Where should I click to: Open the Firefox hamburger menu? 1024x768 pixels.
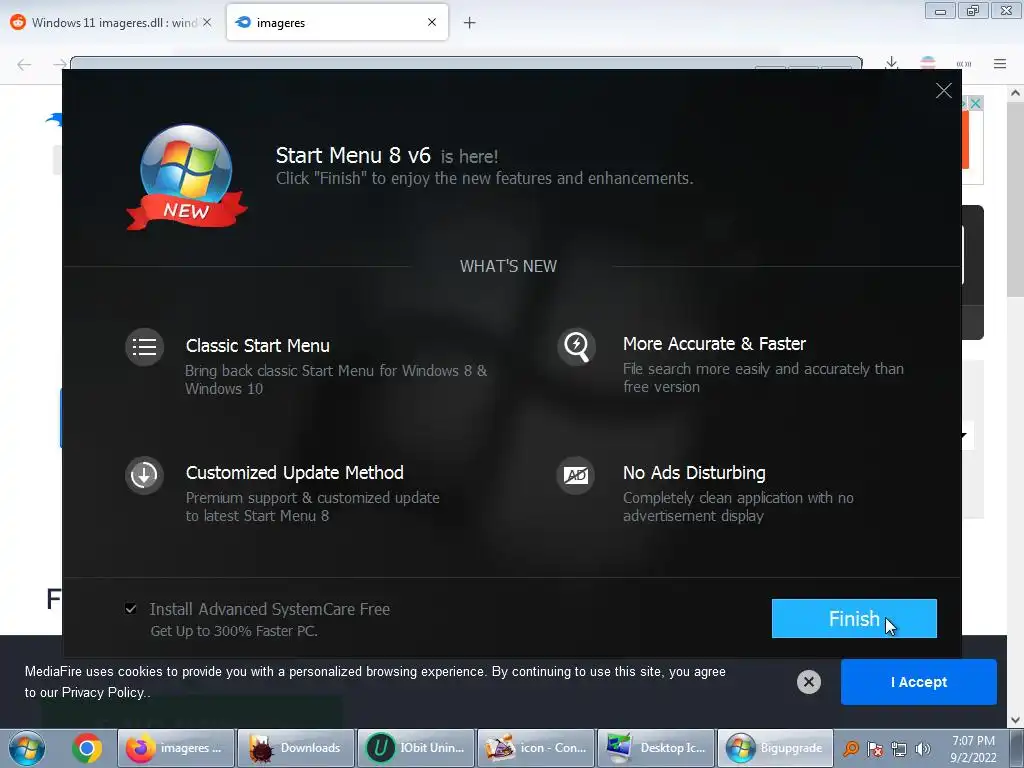(1000, 63)
